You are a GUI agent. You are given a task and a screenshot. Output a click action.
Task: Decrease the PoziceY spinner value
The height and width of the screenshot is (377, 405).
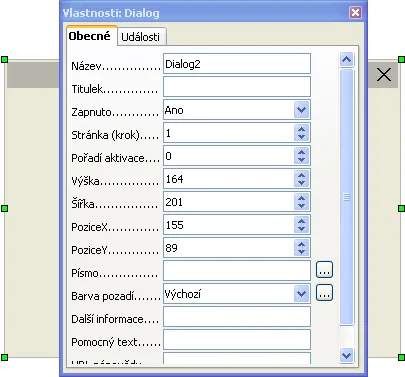[301, 252]
